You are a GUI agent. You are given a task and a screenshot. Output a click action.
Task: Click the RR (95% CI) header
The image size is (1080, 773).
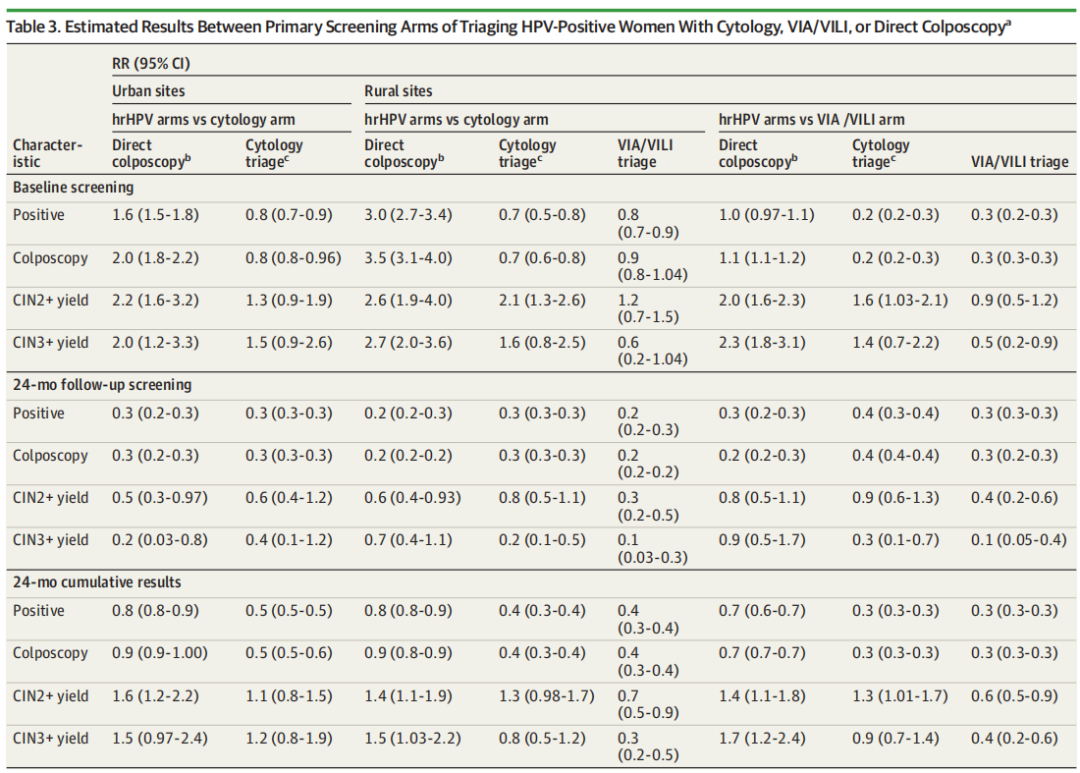coord(151,63)
